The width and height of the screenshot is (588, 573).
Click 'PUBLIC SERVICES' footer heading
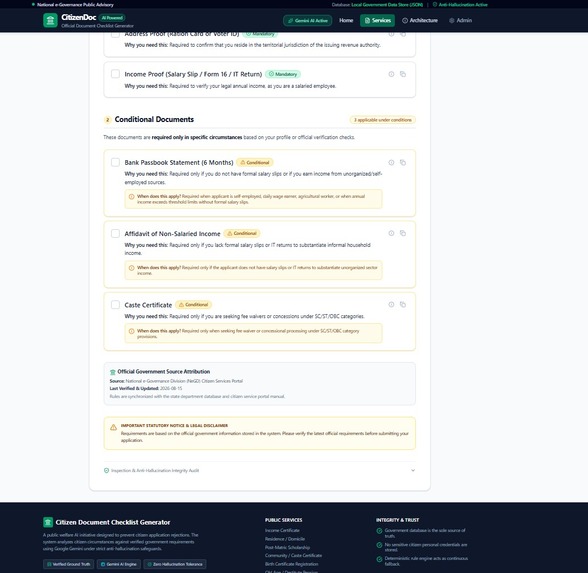click(x=284, y=520)
